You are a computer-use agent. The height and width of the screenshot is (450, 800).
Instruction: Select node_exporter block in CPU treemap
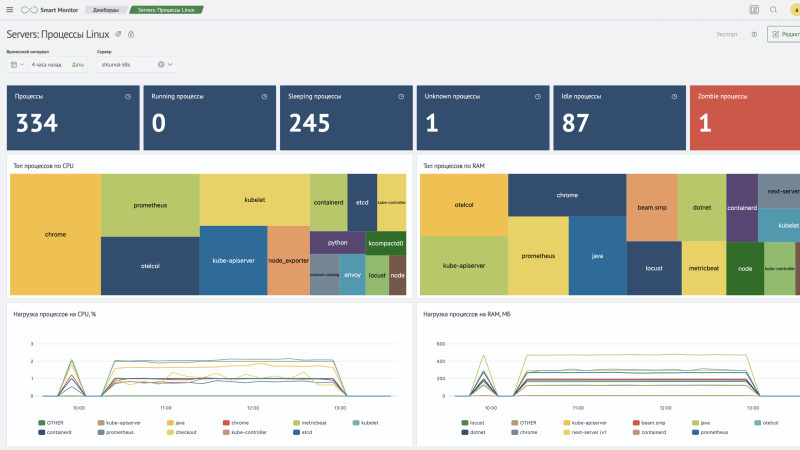click(288, 260)
